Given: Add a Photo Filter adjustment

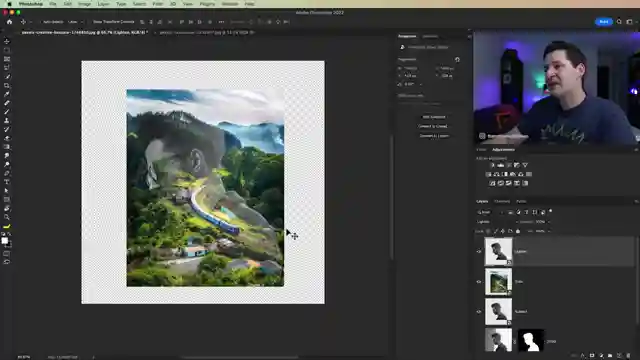Looking at the screenshot, I should click(x=513, y=174).
